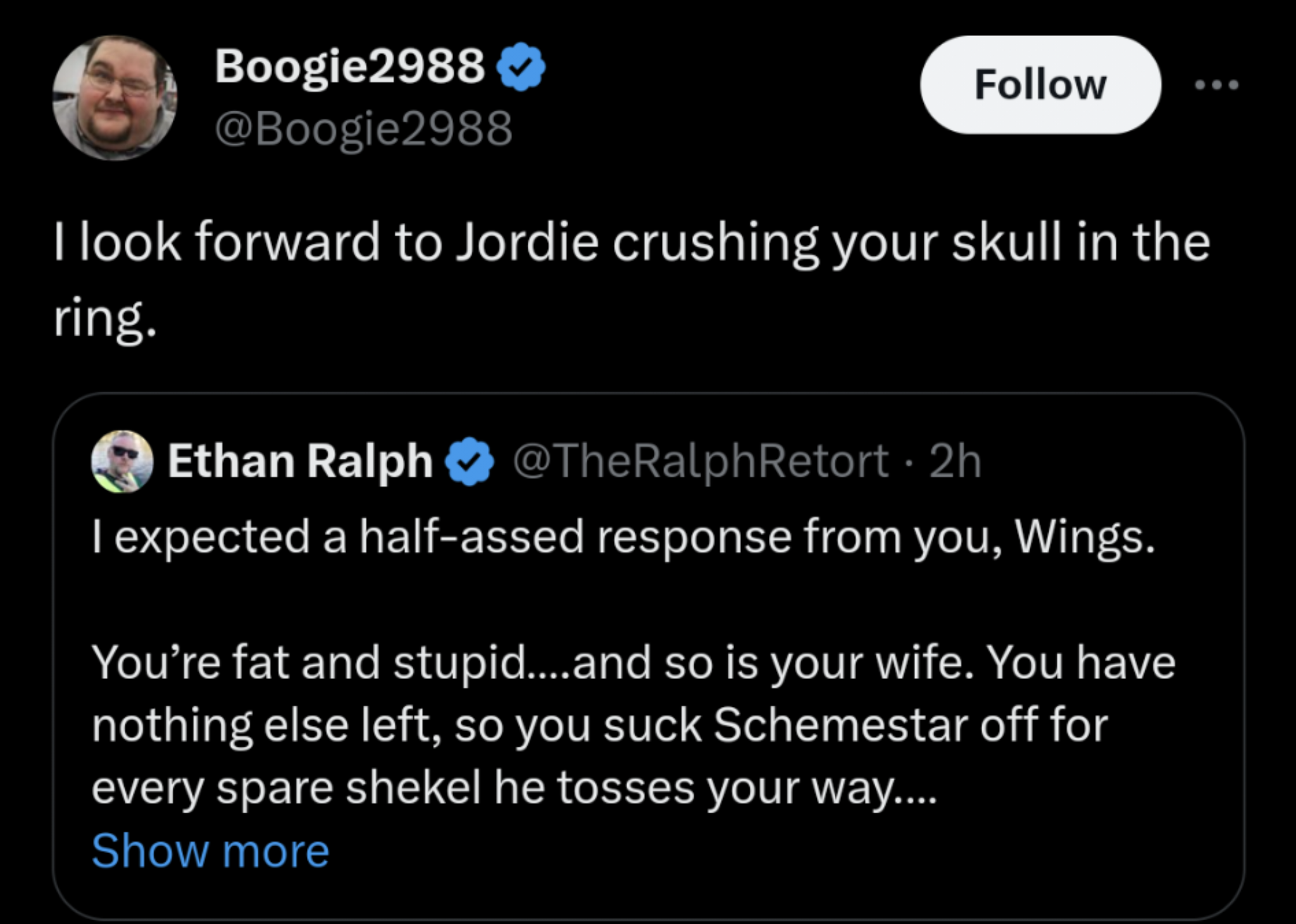Open Ethan Ralph's small avatar
1296x924 pixels.
click(123, 461)
